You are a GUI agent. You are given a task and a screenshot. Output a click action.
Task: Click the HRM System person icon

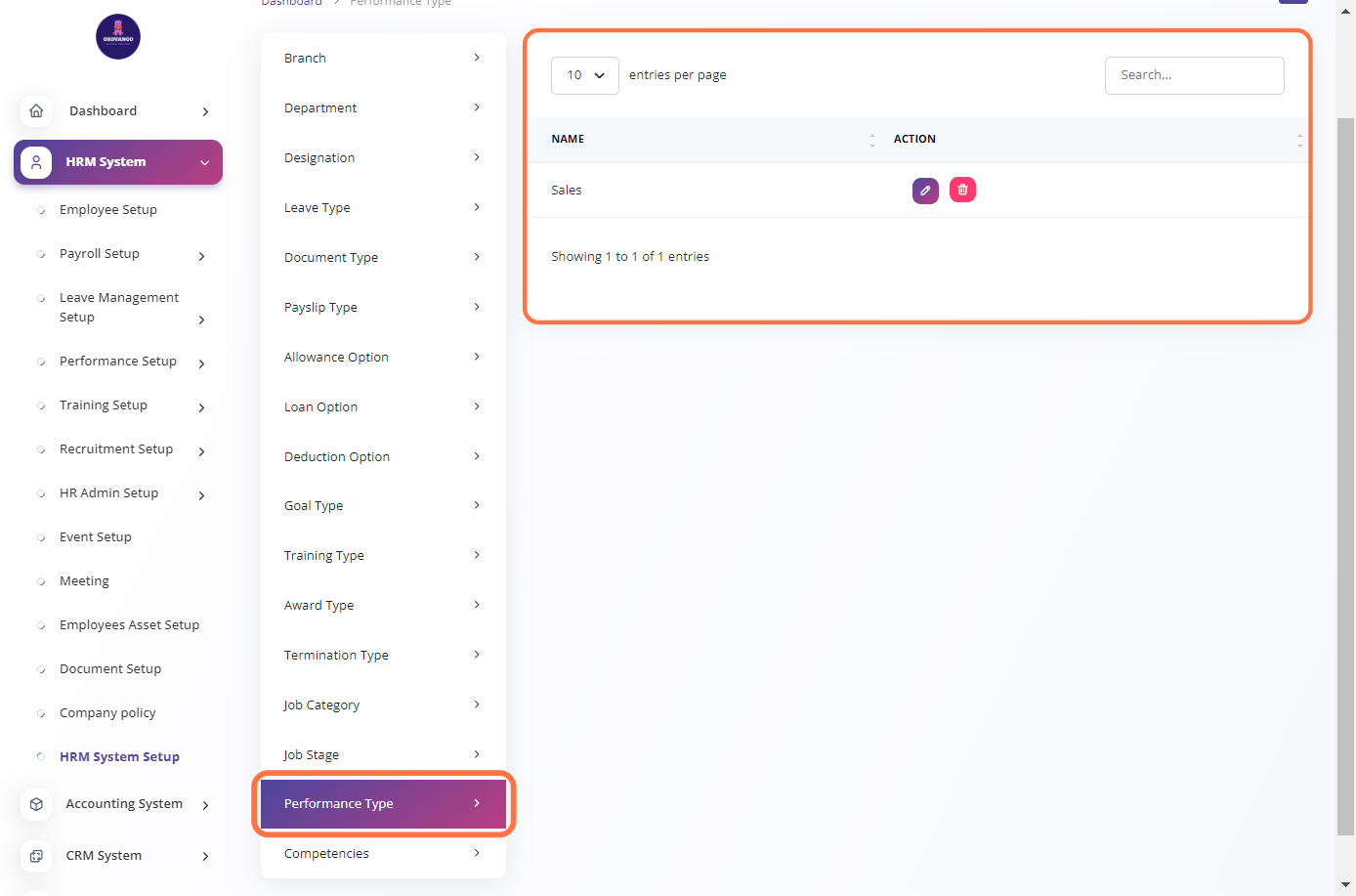(36, 162)
